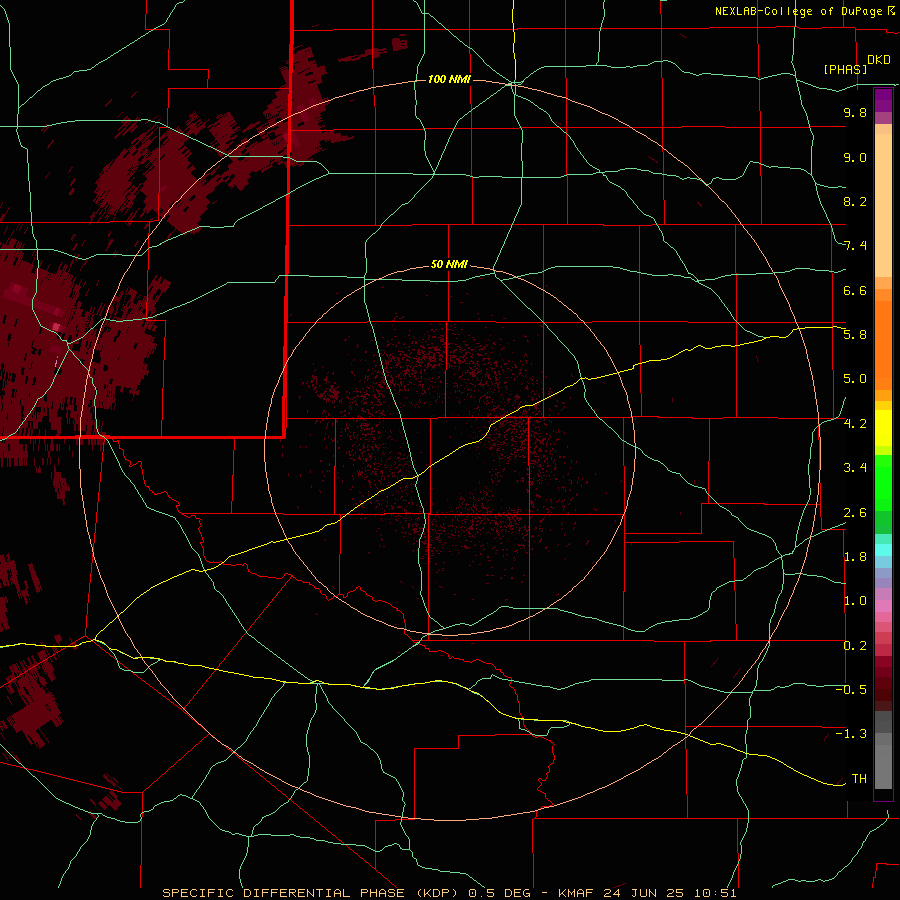The height and width of the screenshot is (900, 900).
Task: Click the "TH" threshold label on the scale
Action: pyautogui.click(x=859, y=779)
